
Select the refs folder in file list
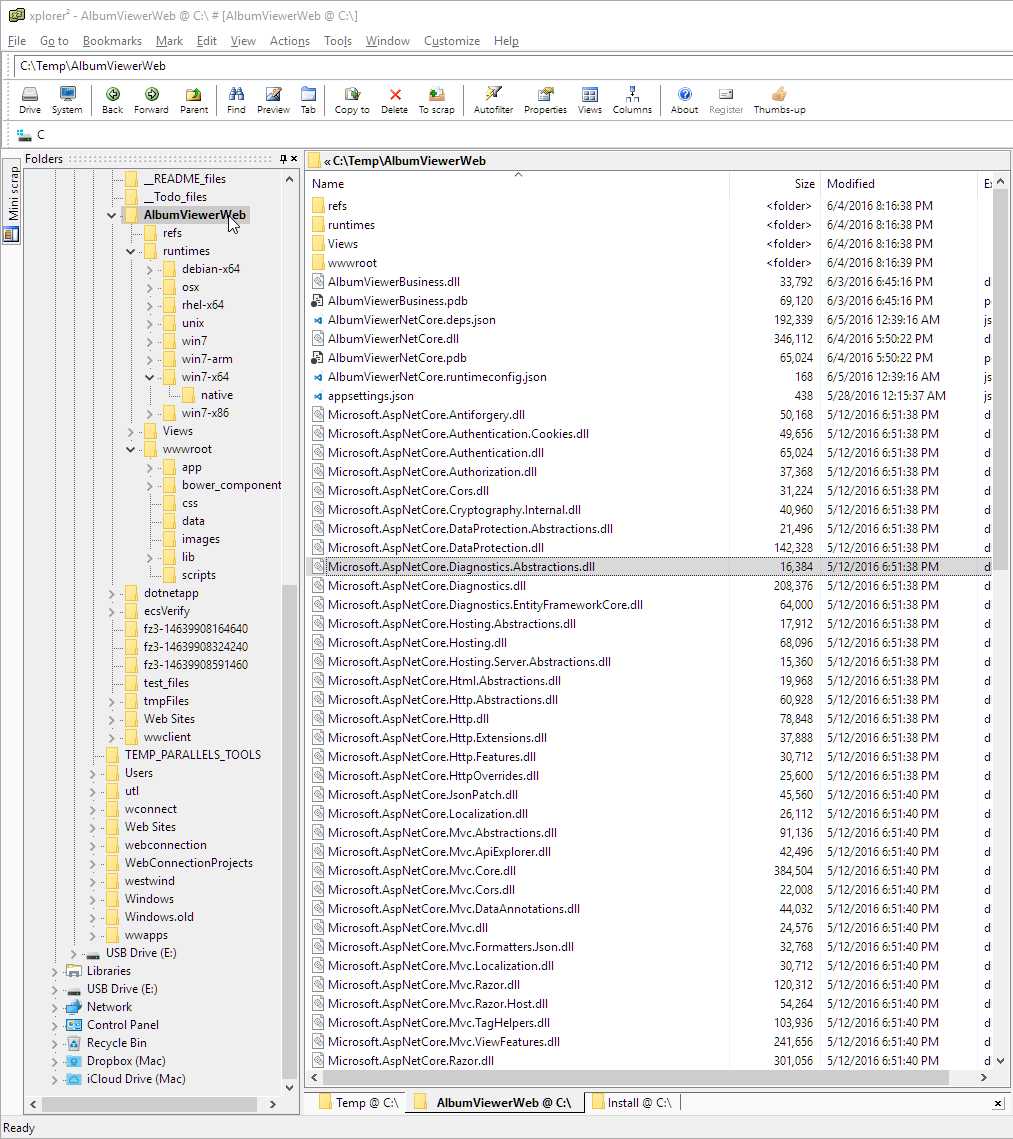pos(337,206)
